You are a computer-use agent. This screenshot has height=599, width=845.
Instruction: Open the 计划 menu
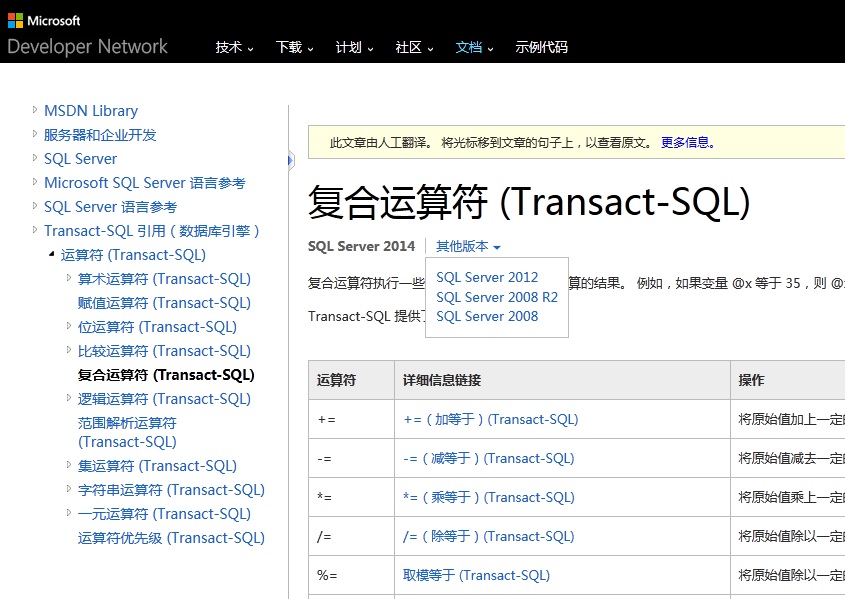coord(354,47)
